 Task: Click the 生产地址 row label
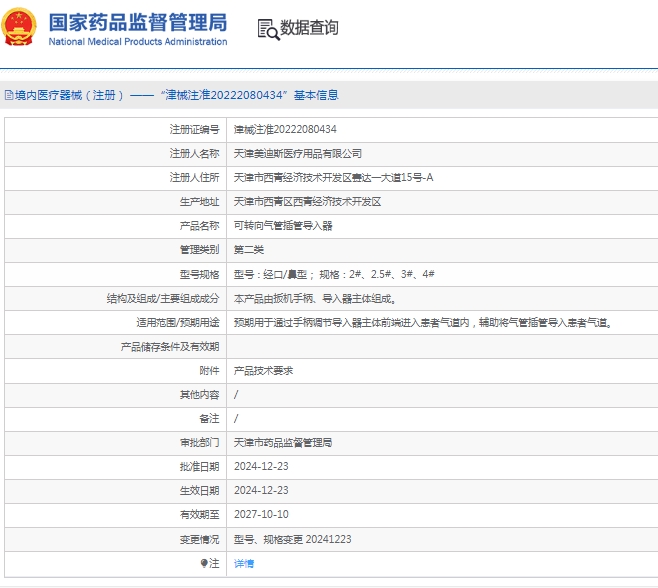click(x=199, y=202)
